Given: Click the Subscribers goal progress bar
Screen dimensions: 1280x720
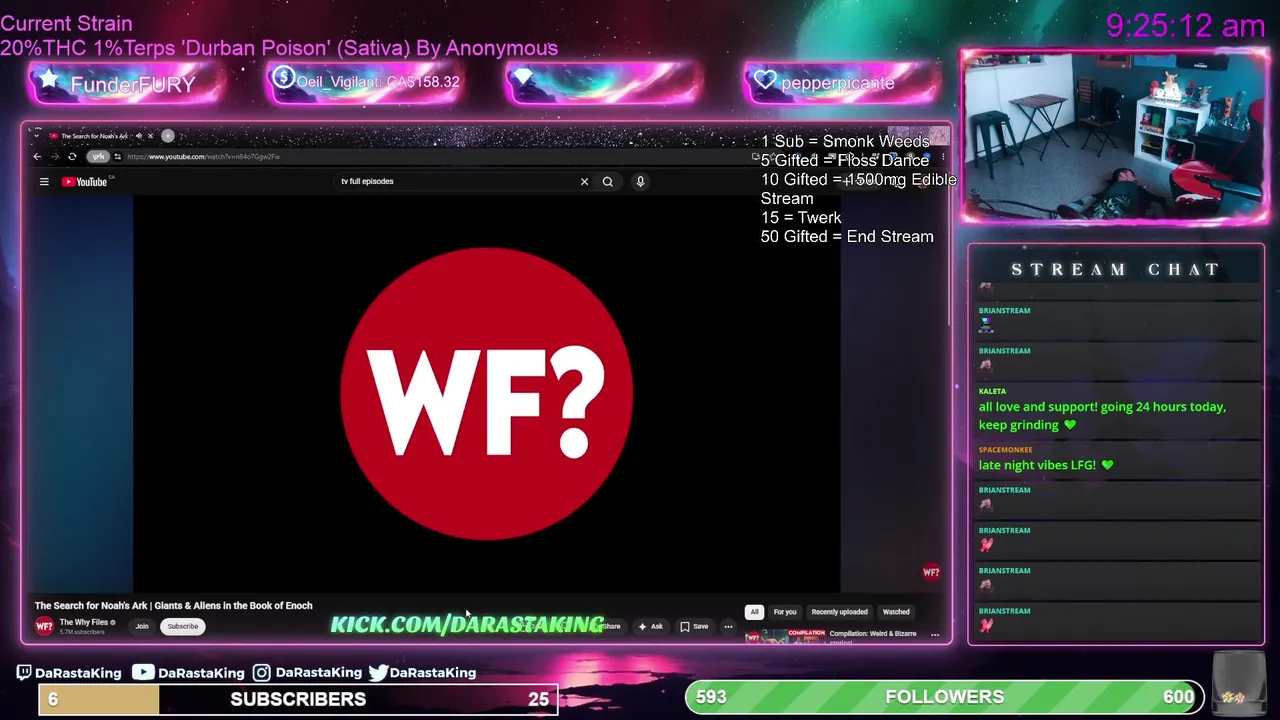Looking at the screenshot, I should (x=298, y=699).
